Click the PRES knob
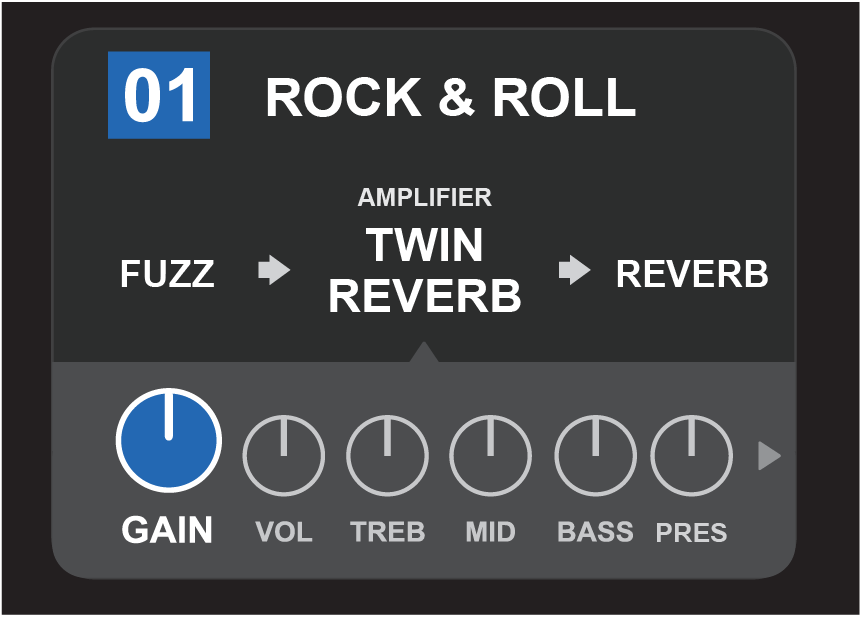 coord(691,456)
